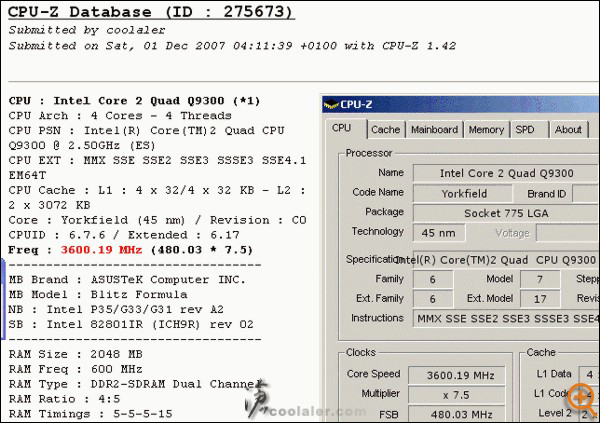Select the Memory tab
The width and height of the screenshot is (600, 423).
click(x=486, y=130)
